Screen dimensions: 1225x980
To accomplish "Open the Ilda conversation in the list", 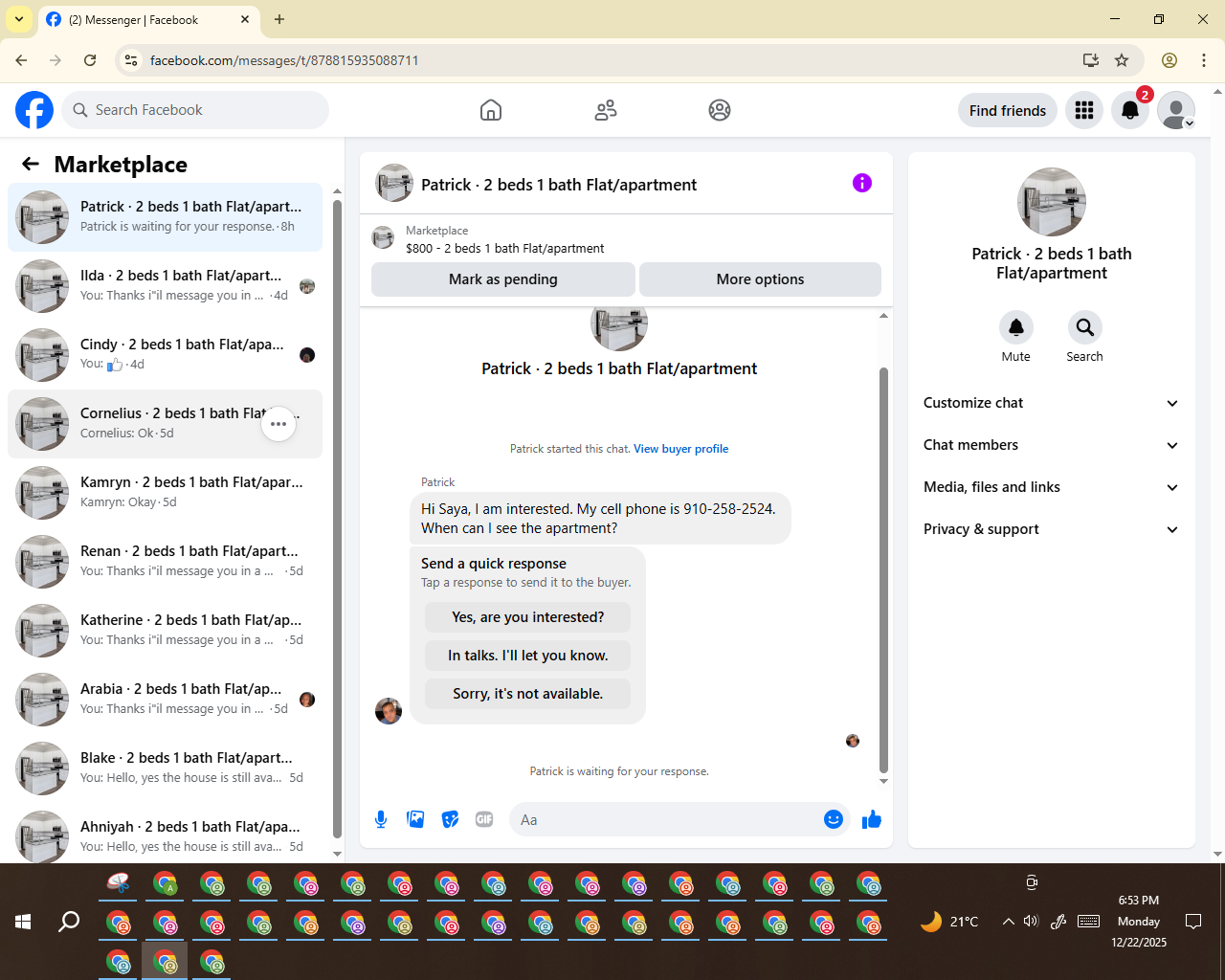I will coord(165,286).
